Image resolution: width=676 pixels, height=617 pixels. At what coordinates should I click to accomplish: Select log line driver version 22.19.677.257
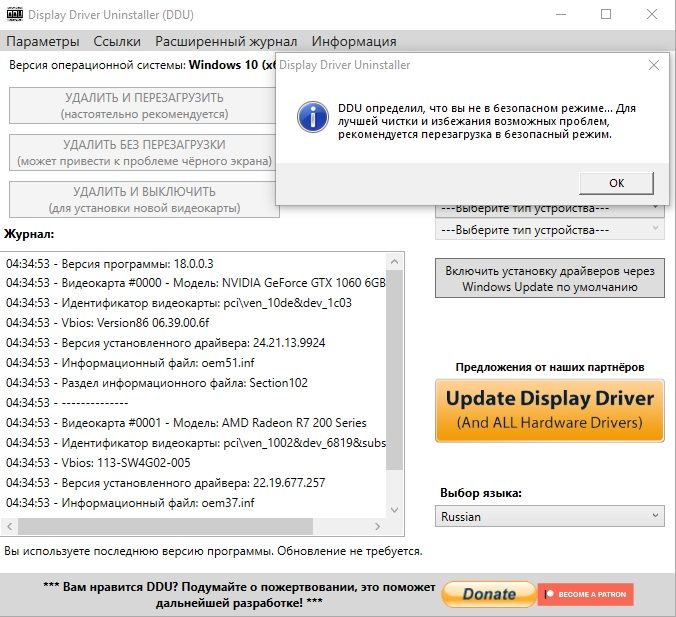[x=165, y=482]
